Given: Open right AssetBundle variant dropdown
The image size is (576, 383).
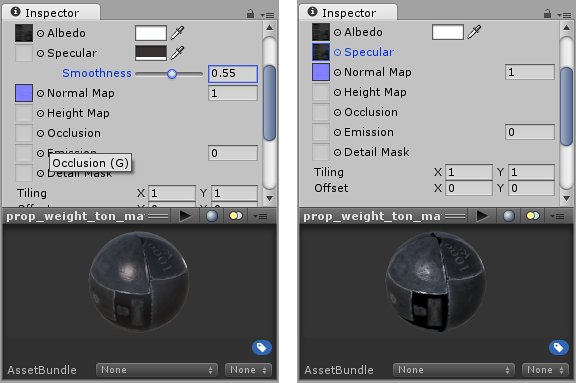Looking at the screenshot, I should 545,370.
